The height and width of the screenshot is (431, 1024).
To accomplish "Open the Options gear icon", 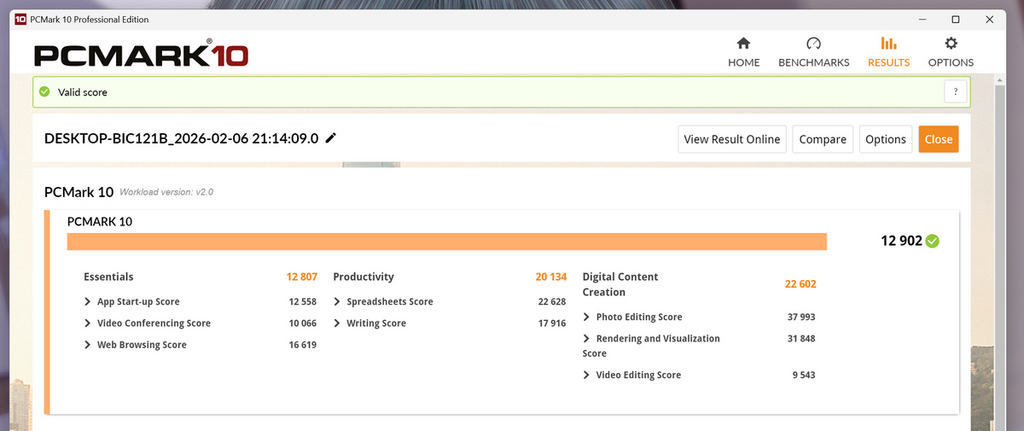I will (951, 44).
